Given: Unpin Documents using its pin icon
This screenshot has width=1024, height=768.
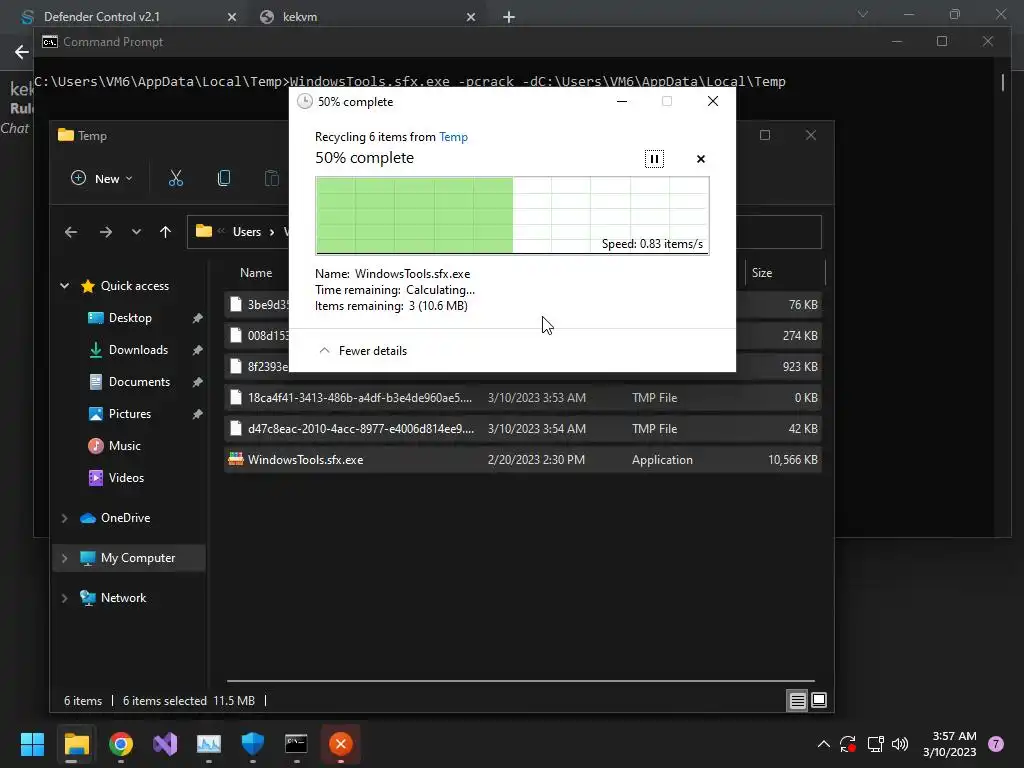Looking at the screenshot, I should (197, 382).
